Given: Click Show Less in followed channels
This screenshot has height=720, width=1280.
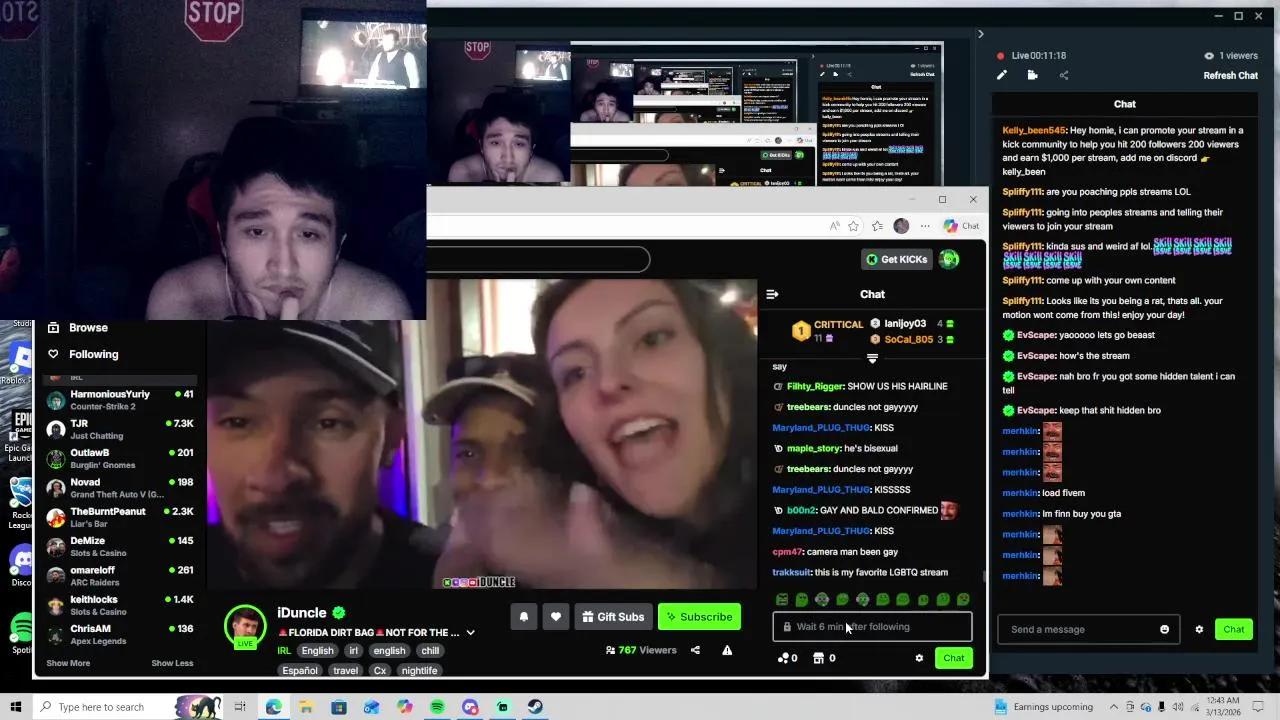Looking at the screenshot, I should coord(172,663).
